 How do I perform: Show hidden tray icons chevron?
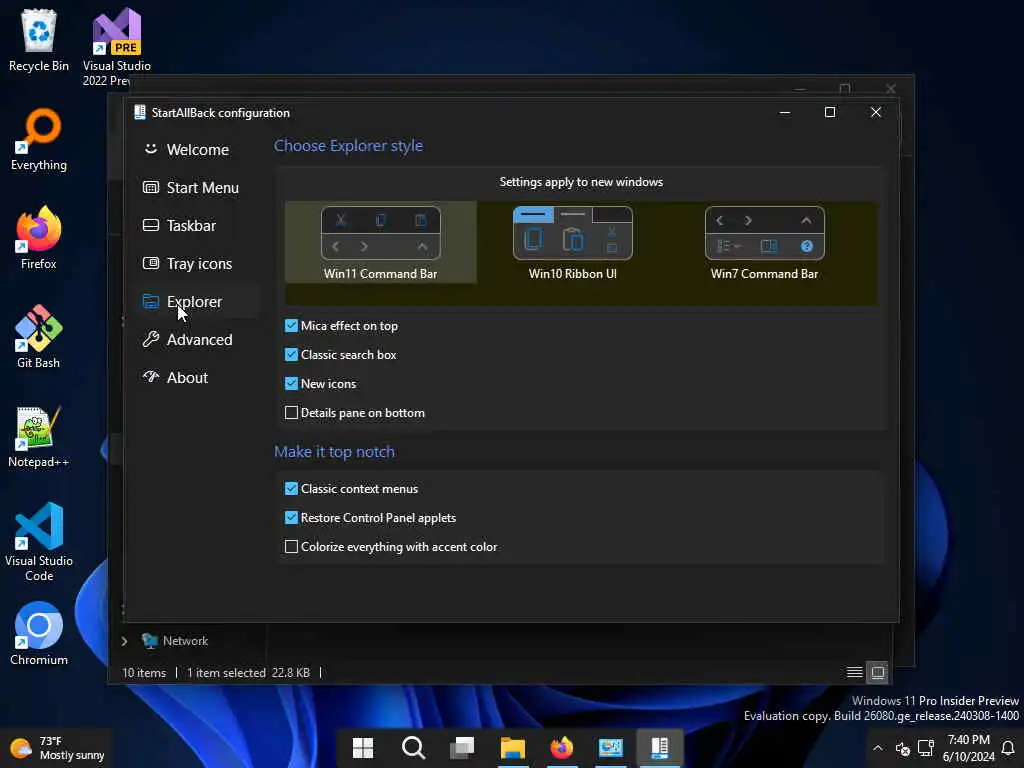pyautogui.click(x=878, y=748)
